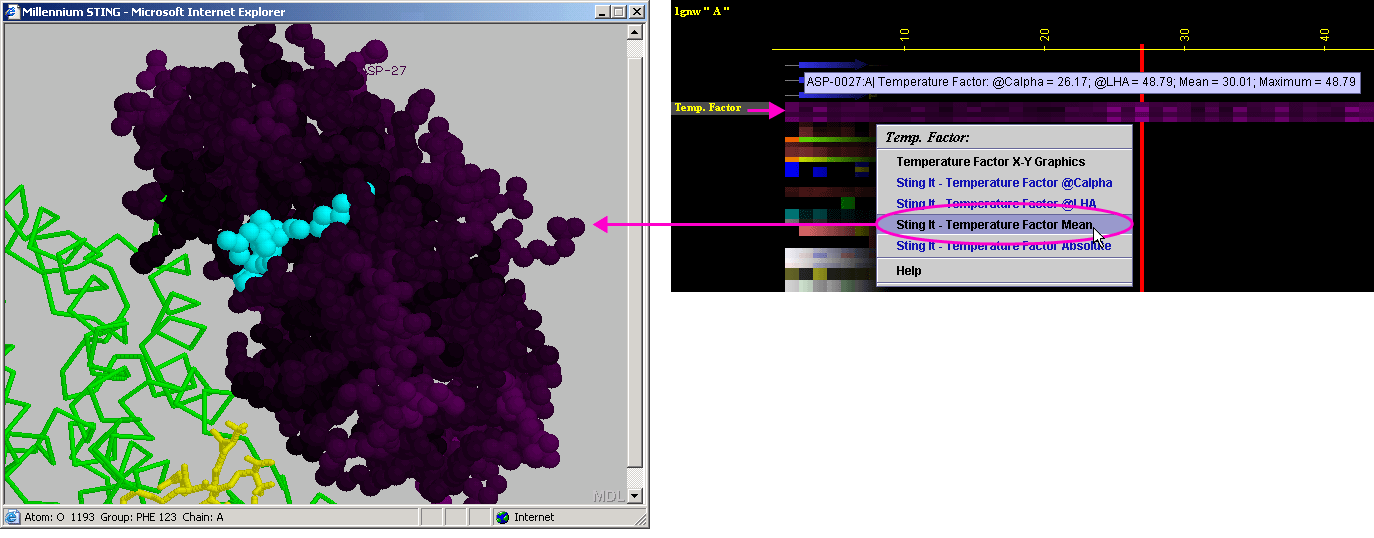Image resolution: width=1374 pixels, height=538 pixels.
Task: Click the Internet Explorer icon in title bar
Action: [x=13, y=12]
